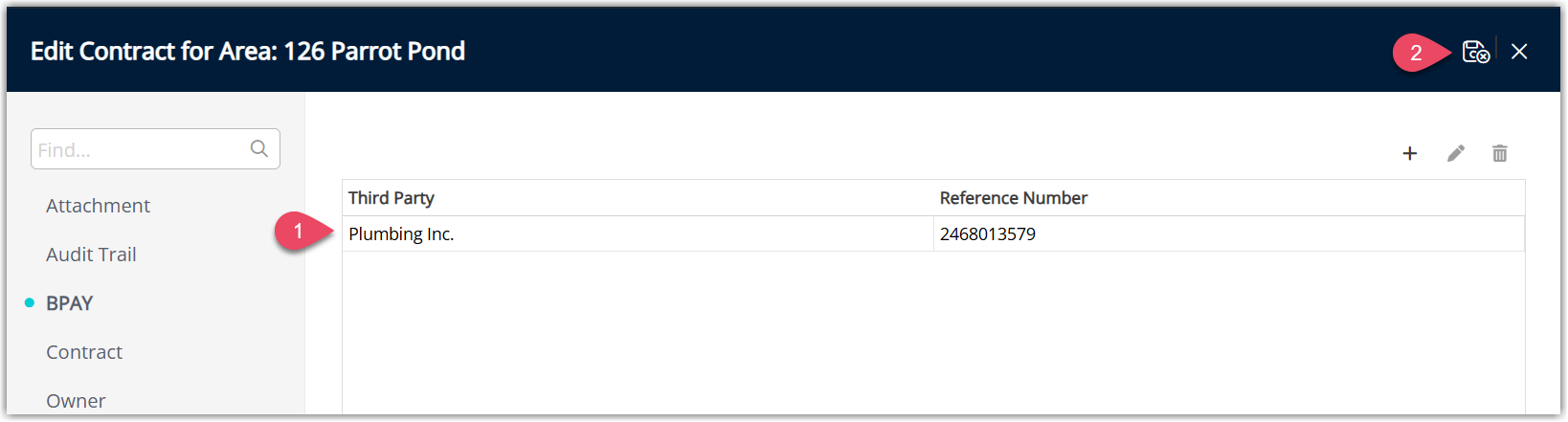Sort by Reference Number column header
Viewport: 1568px width, 422px height.
(x=1014, y=198)
